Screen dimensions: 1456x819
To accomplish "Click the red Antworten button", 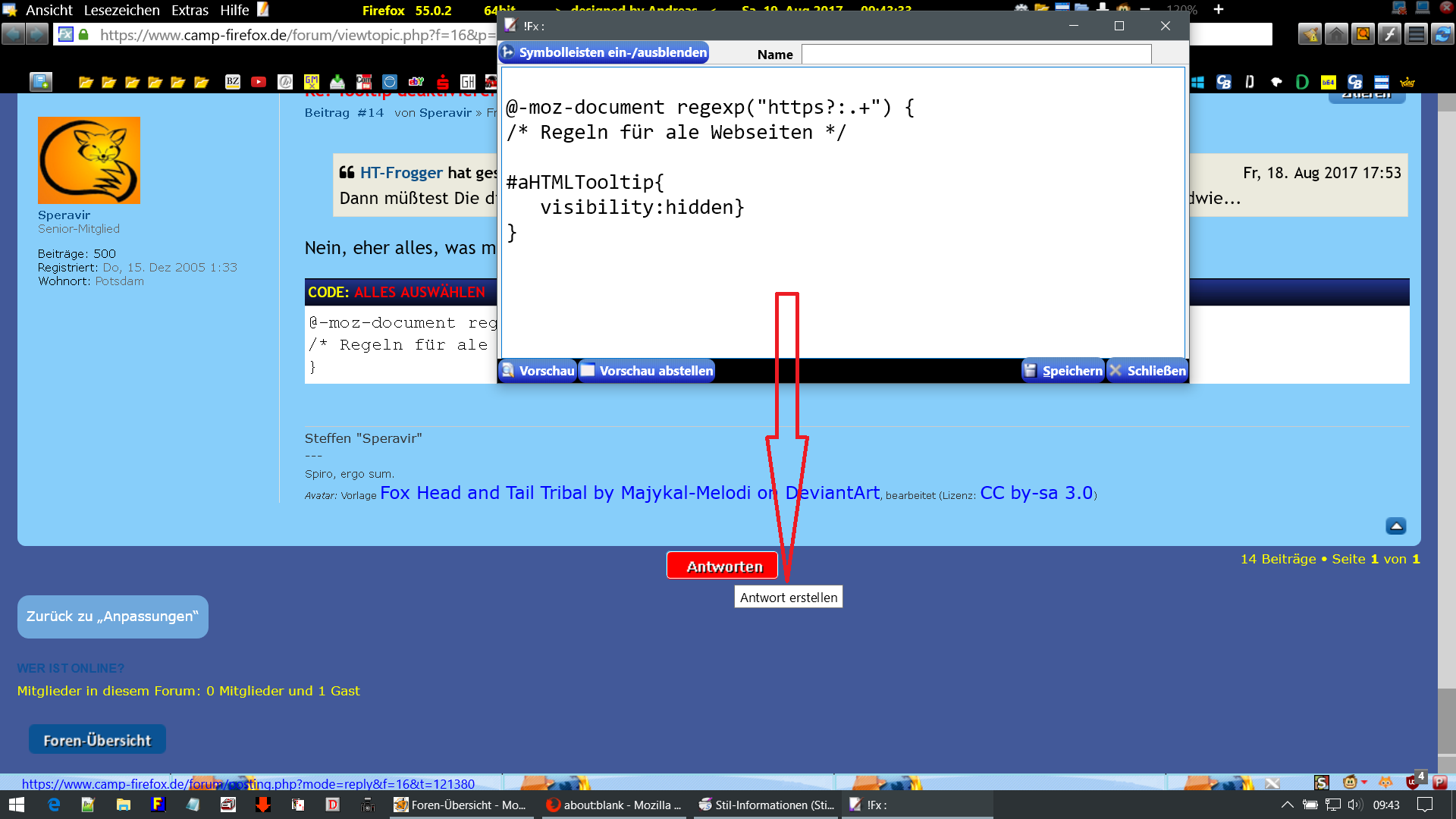I will pos(723,566).
